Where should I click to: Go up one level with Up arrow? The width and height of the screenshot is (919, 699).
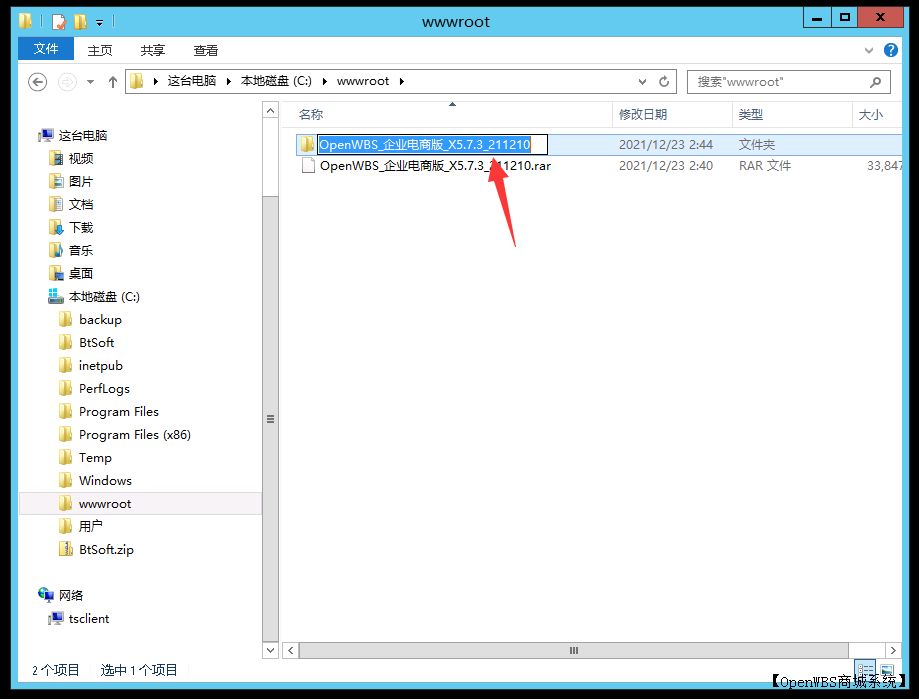(113, 81)
